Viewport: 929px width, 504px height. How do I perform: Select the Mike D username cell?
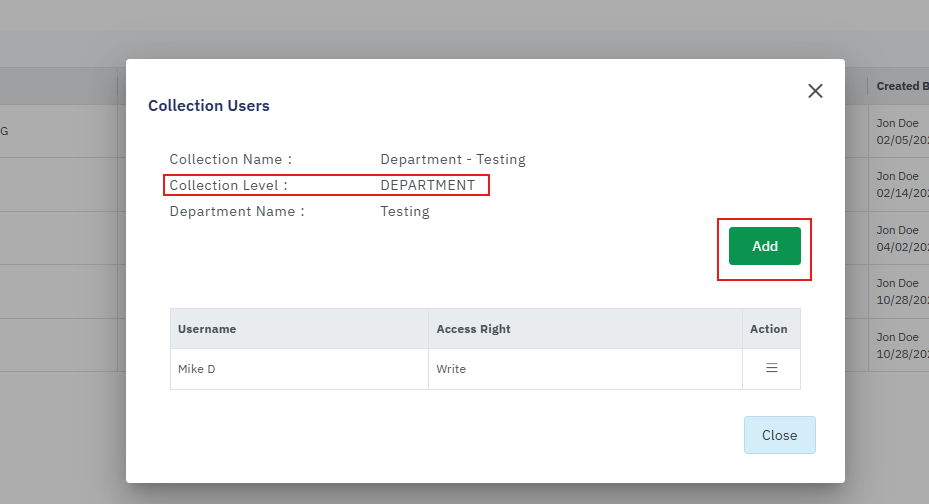point(197,369)
